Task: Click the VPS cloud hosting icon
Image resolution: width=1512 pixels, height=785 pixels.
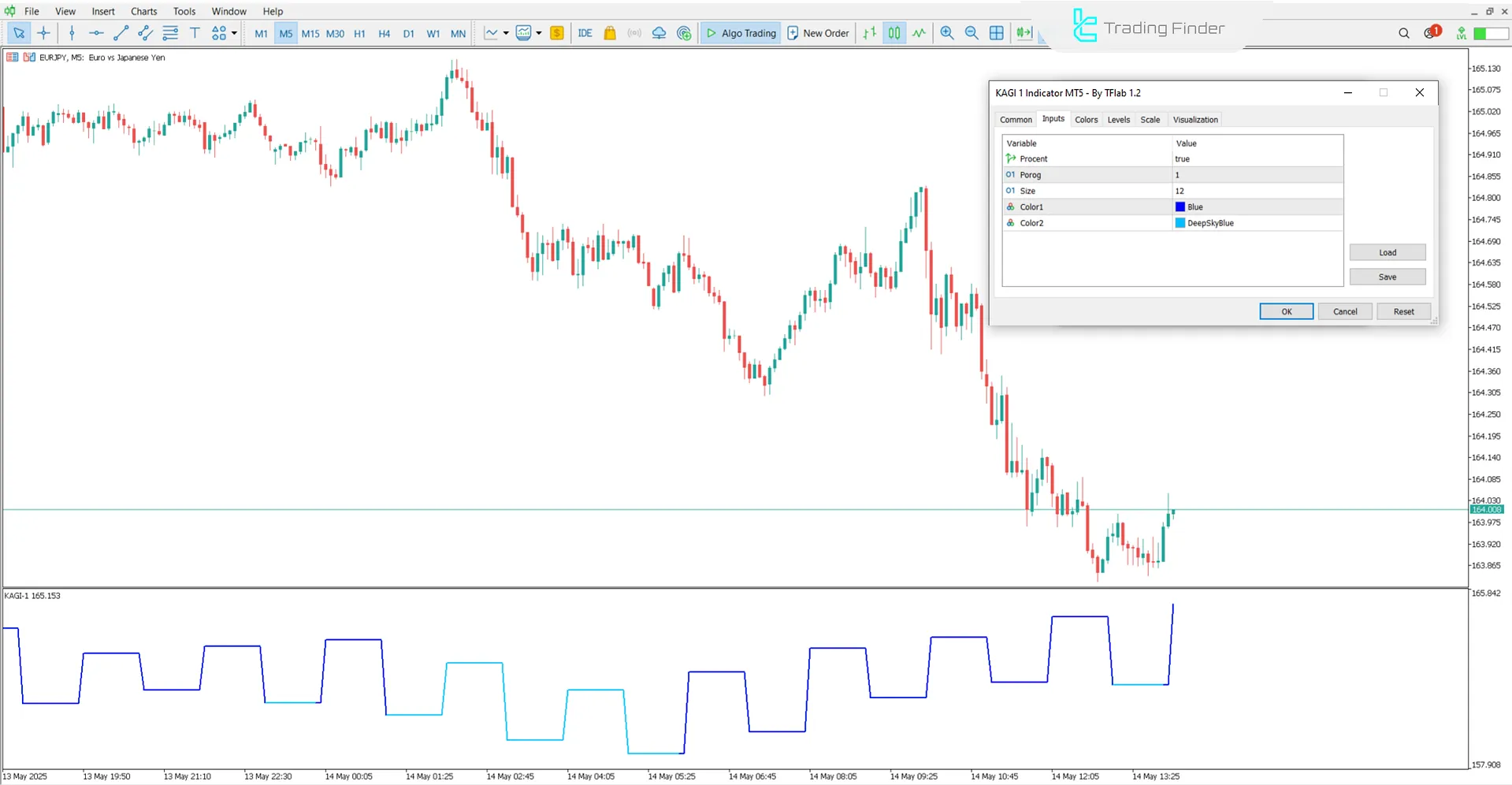Action: tap(659, 33)
